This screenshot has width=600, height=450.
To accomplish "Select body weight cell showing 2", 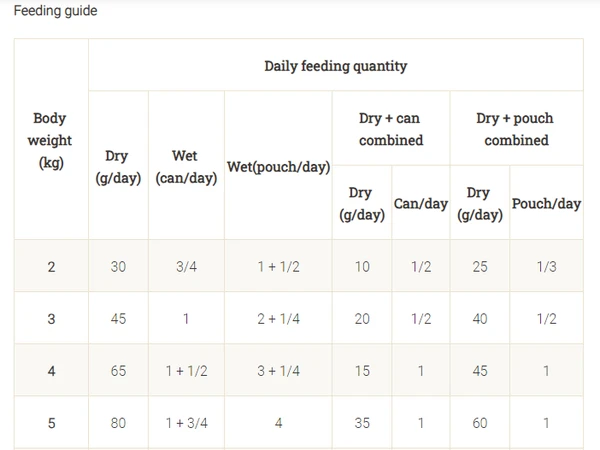I will (x=50, y=266).
